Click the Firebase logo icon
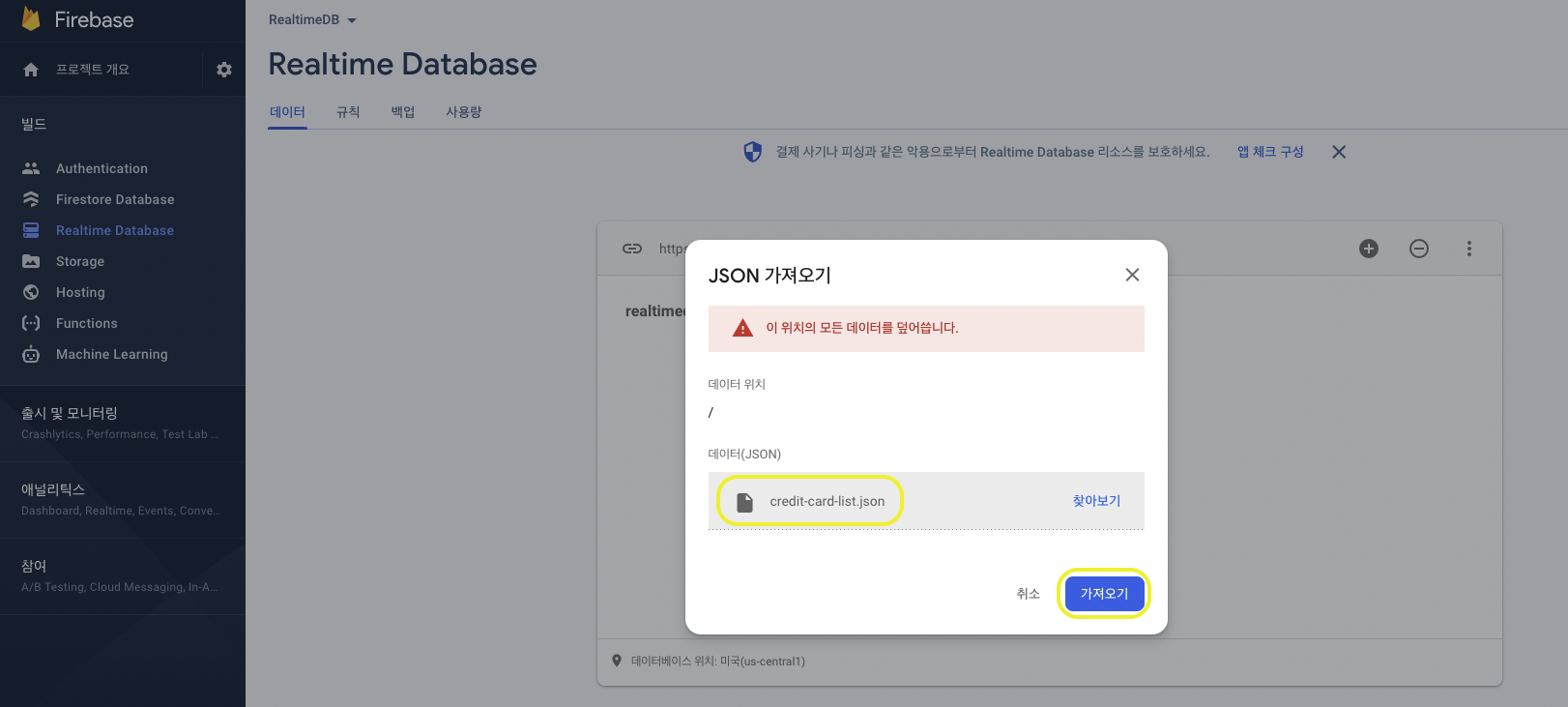1568x707 pixels. [x=31, y=18]
